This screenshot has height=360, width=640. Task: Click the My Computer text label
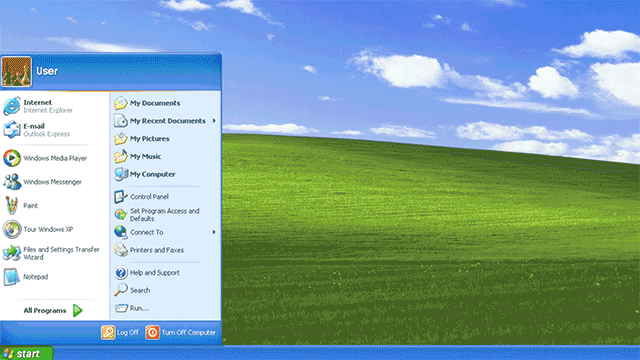(153, 174)
